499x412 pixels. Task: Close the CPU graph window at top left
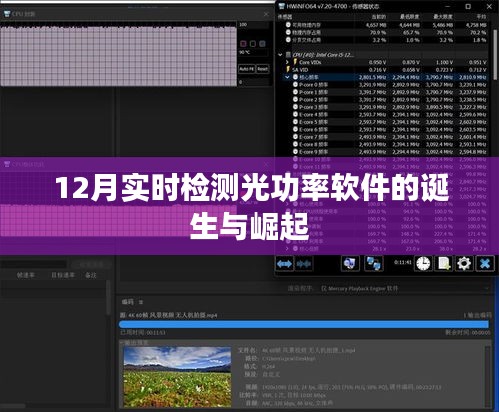(266, 14)
